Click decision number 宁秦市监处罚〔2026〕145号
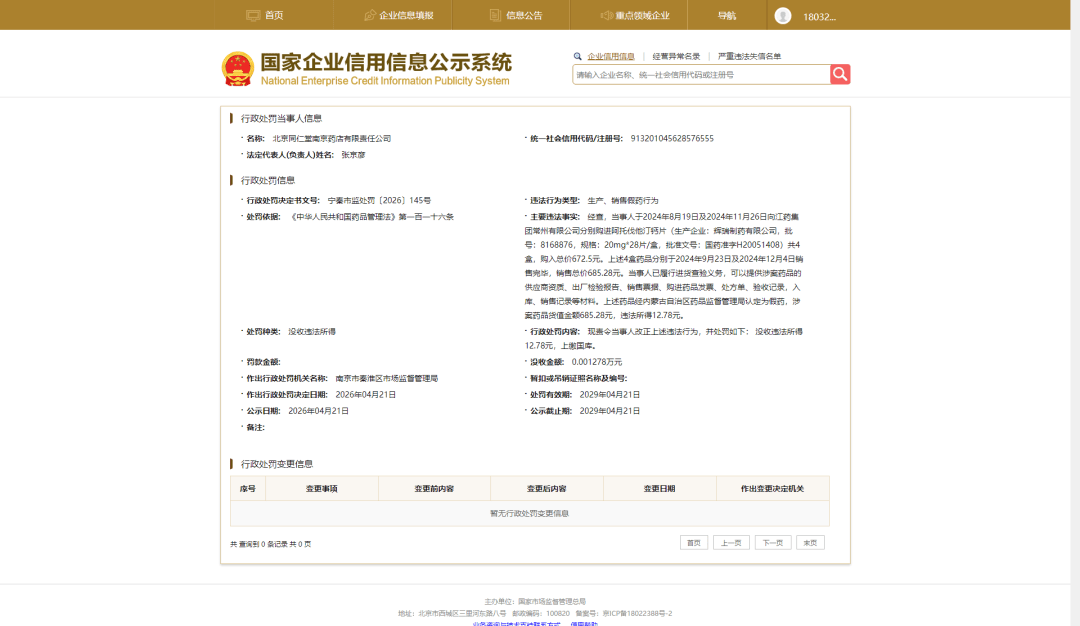Image resolution: width=1080 pixels, height=626 pixels. click(x=379, y=200)
